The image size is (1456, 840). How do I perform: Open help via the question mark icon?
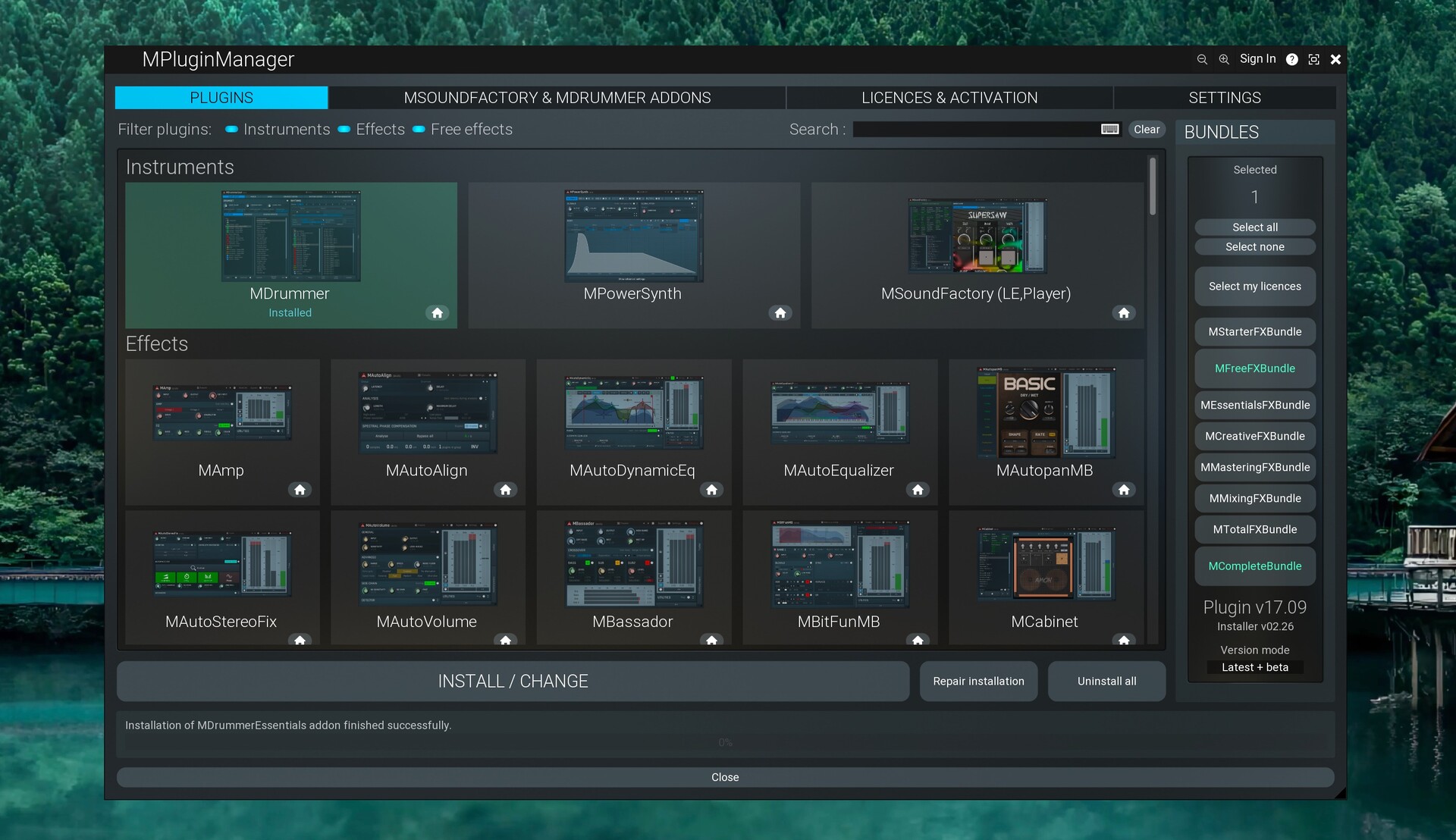1292,59
